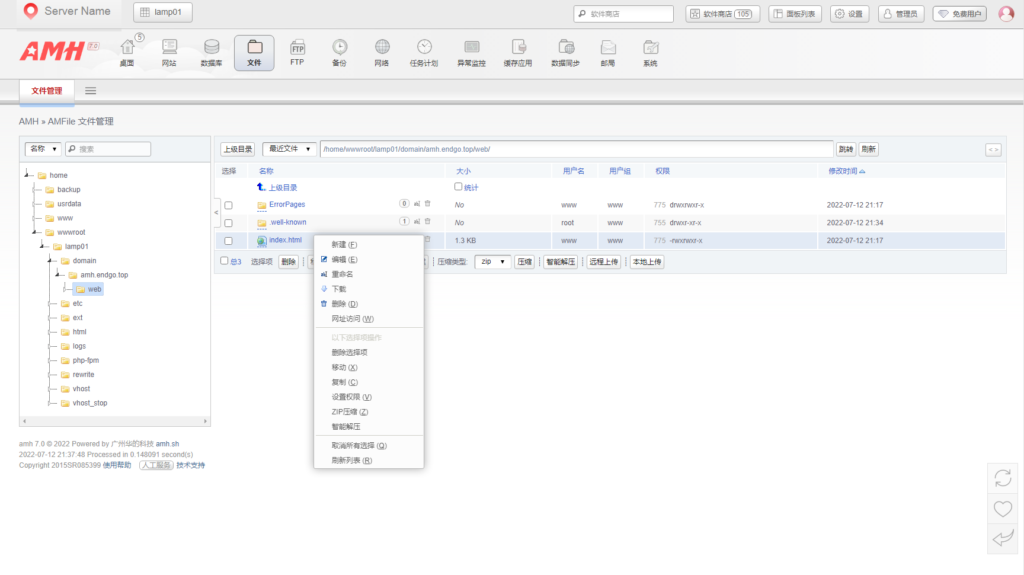Choose 设置权限 (V) in the context menu

pos(368,397)
